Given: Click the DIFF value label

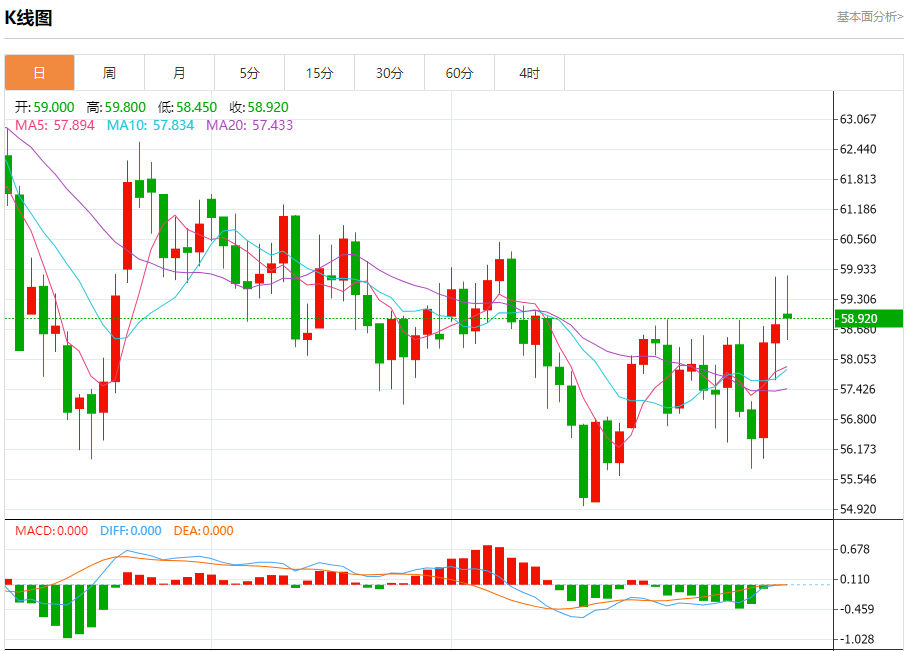Looking at the screenshot, I should click(x=131, y=531).
